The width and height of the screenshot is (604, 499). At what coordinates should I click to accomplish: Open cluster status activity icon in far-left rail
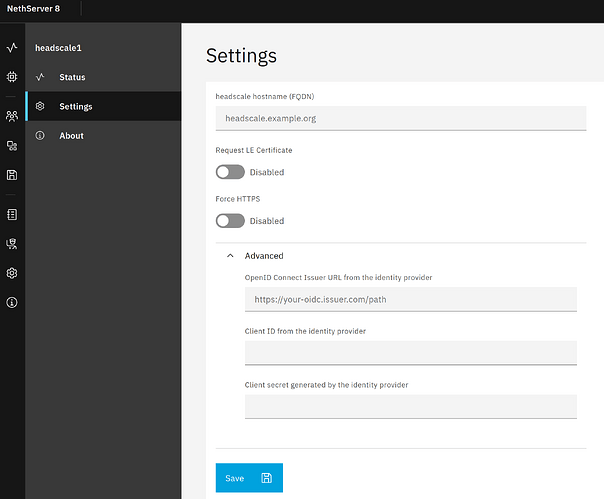coord(12,47)
